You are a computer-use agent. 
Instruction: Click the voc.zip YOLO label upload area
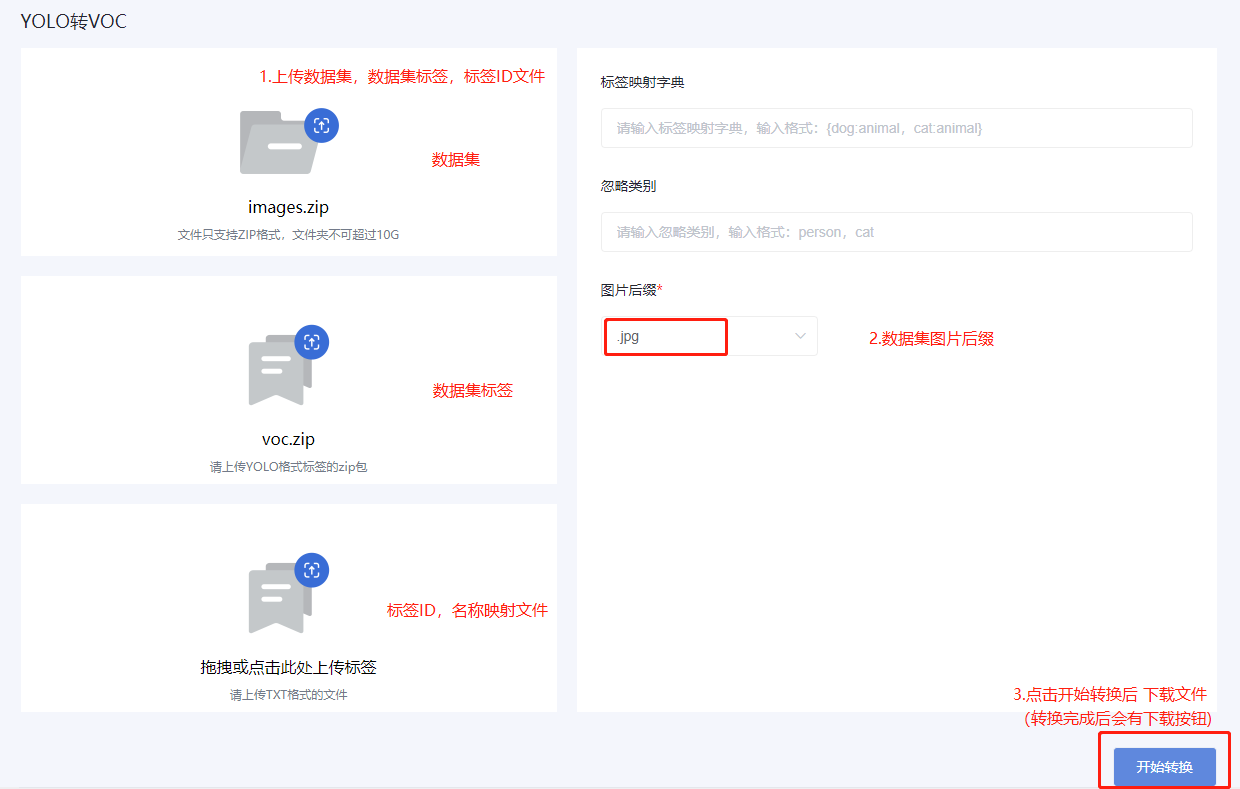(288, 380)
